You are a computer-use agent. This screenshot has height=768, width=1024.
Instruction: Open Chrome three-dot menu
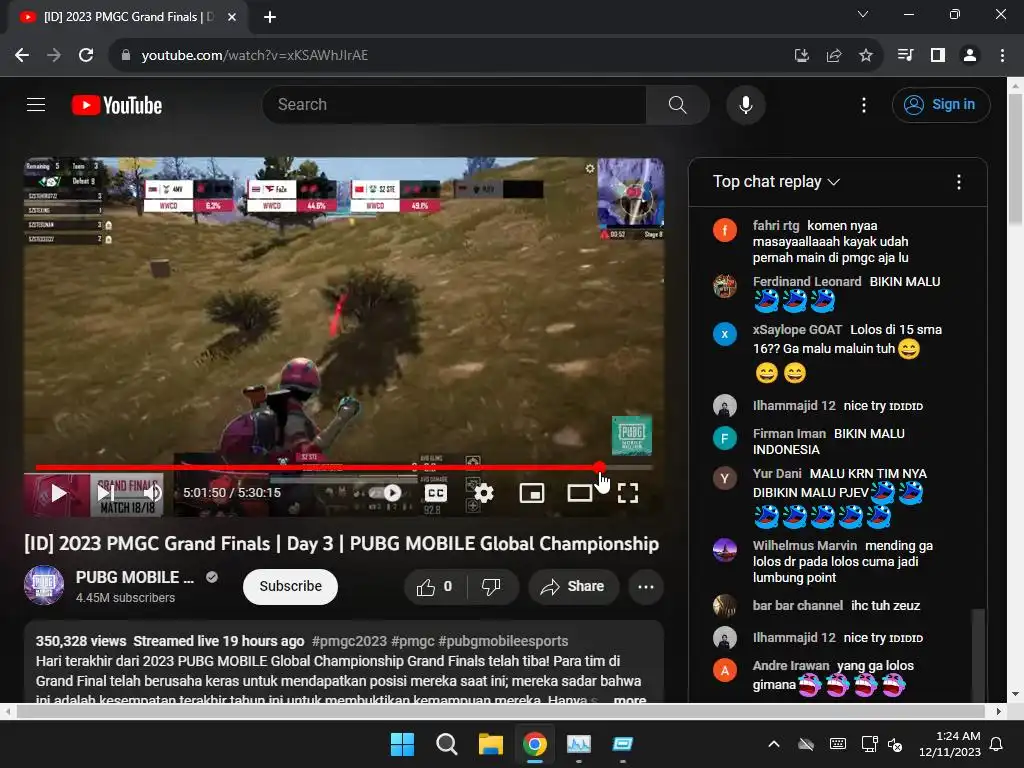pos(1002,56)
